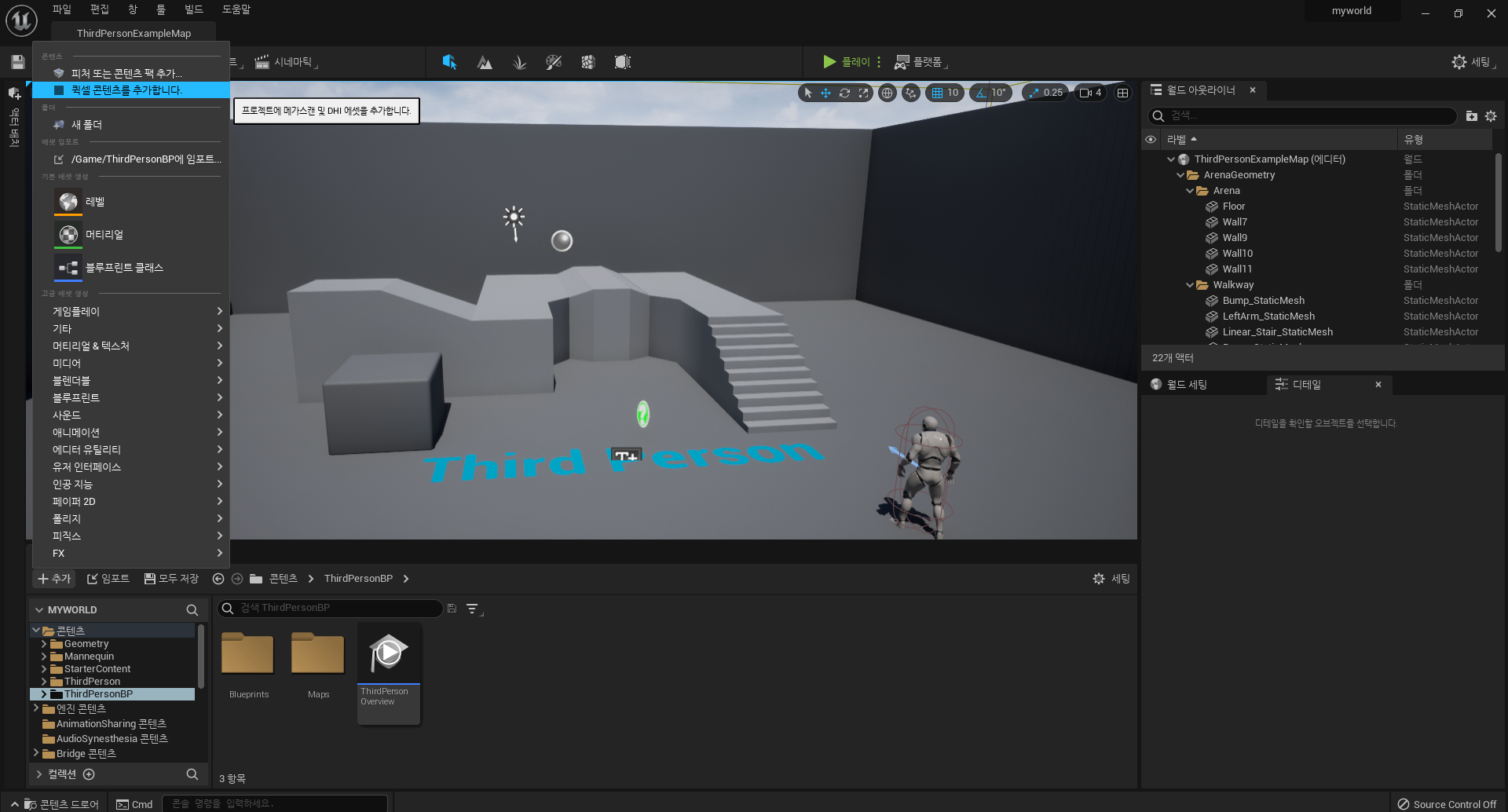Click Source Control Off status icon
Image resolution: width=1508 pixels, height=812 pixels.
1447,804
